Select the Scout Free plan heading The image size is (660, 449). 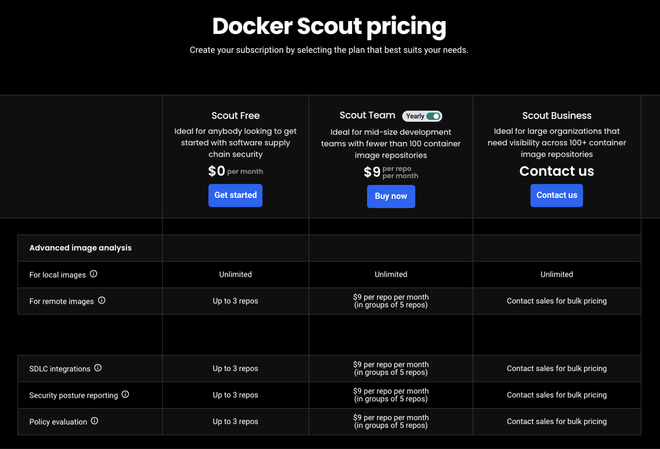coord(236,116)
